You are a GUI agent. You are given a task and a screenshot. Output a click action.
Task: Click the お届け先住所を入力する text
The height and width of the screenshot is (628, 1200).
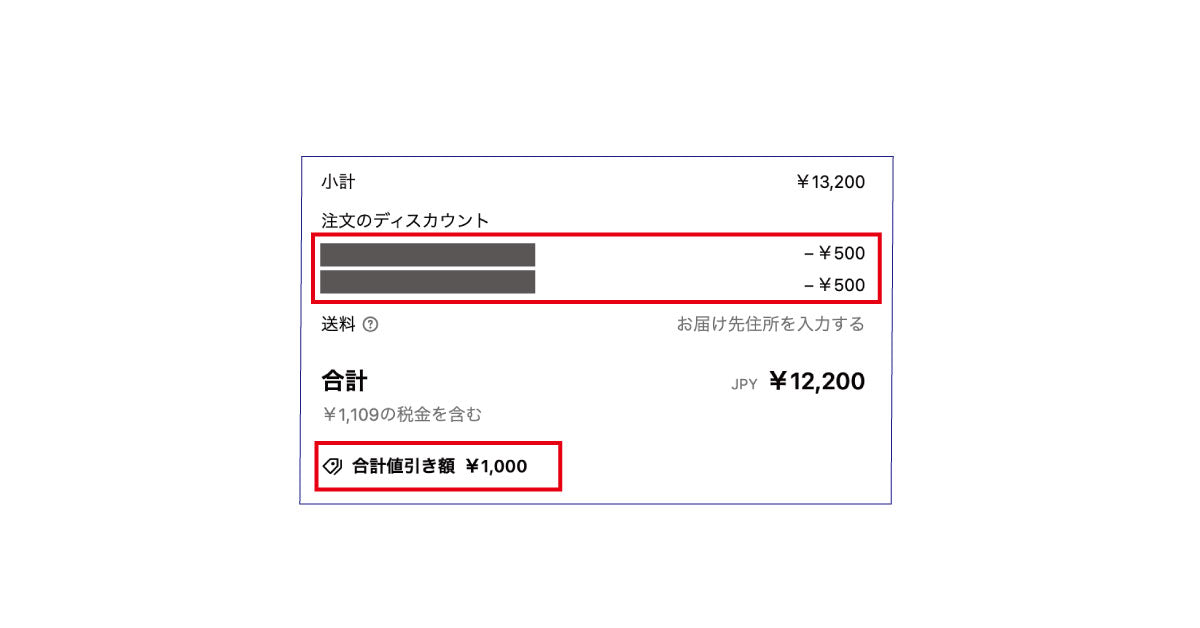pos(770,324)
